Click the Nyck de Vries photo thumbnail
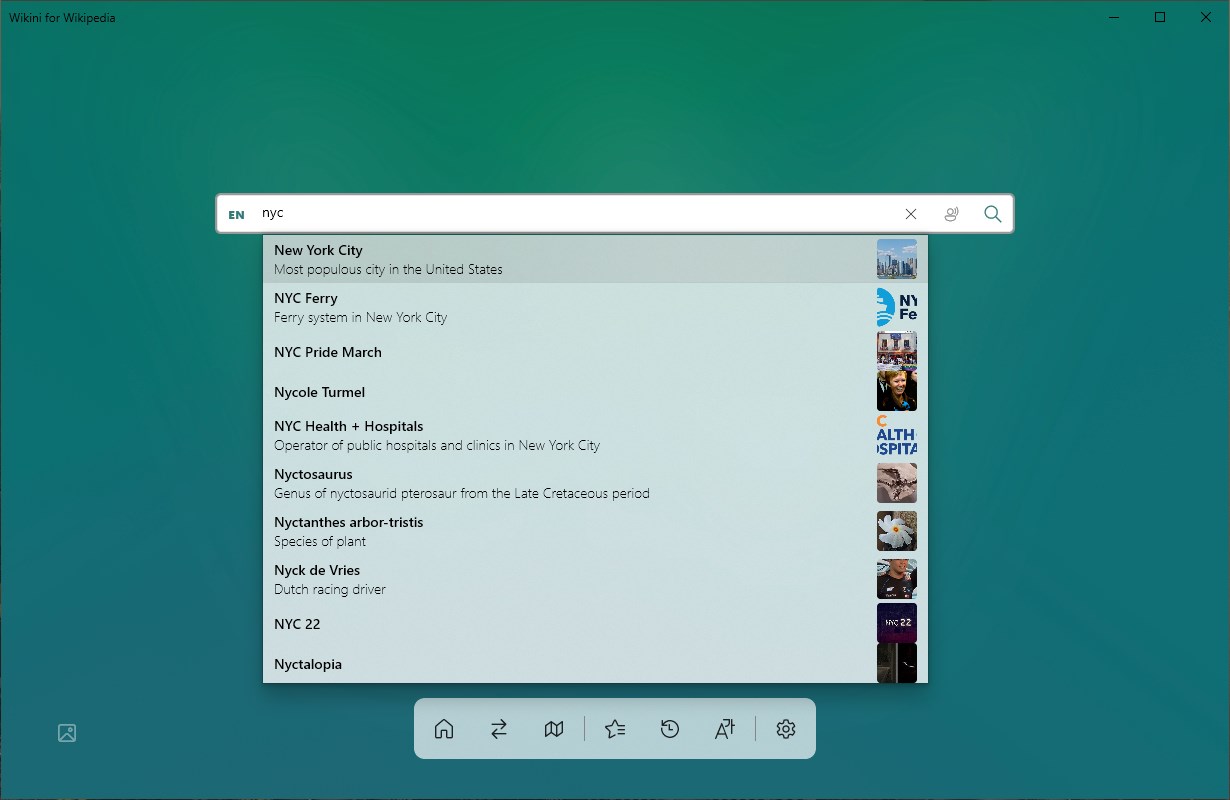The width and height of the screenshot is (1230, 800). 897,579
